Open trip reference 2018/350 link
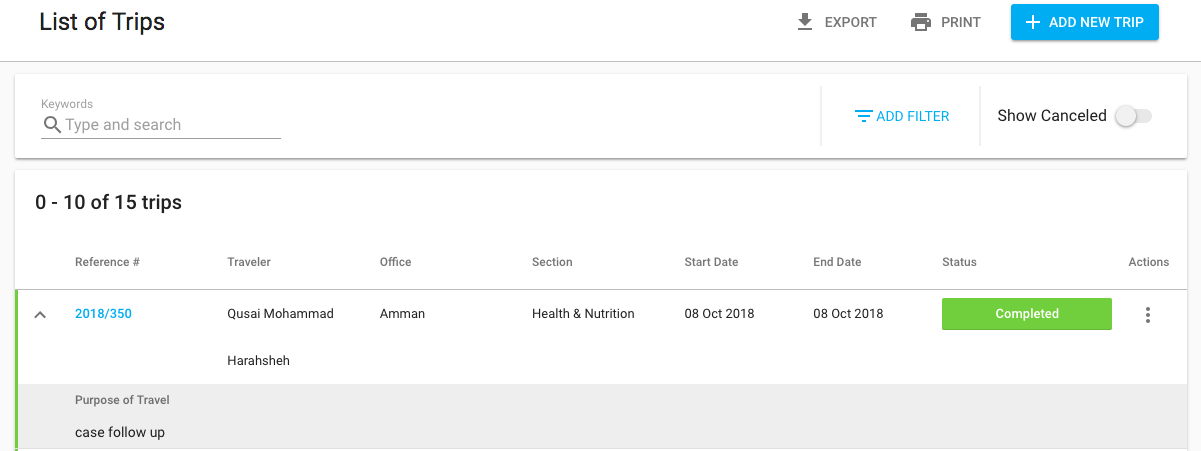 [103, 314]
